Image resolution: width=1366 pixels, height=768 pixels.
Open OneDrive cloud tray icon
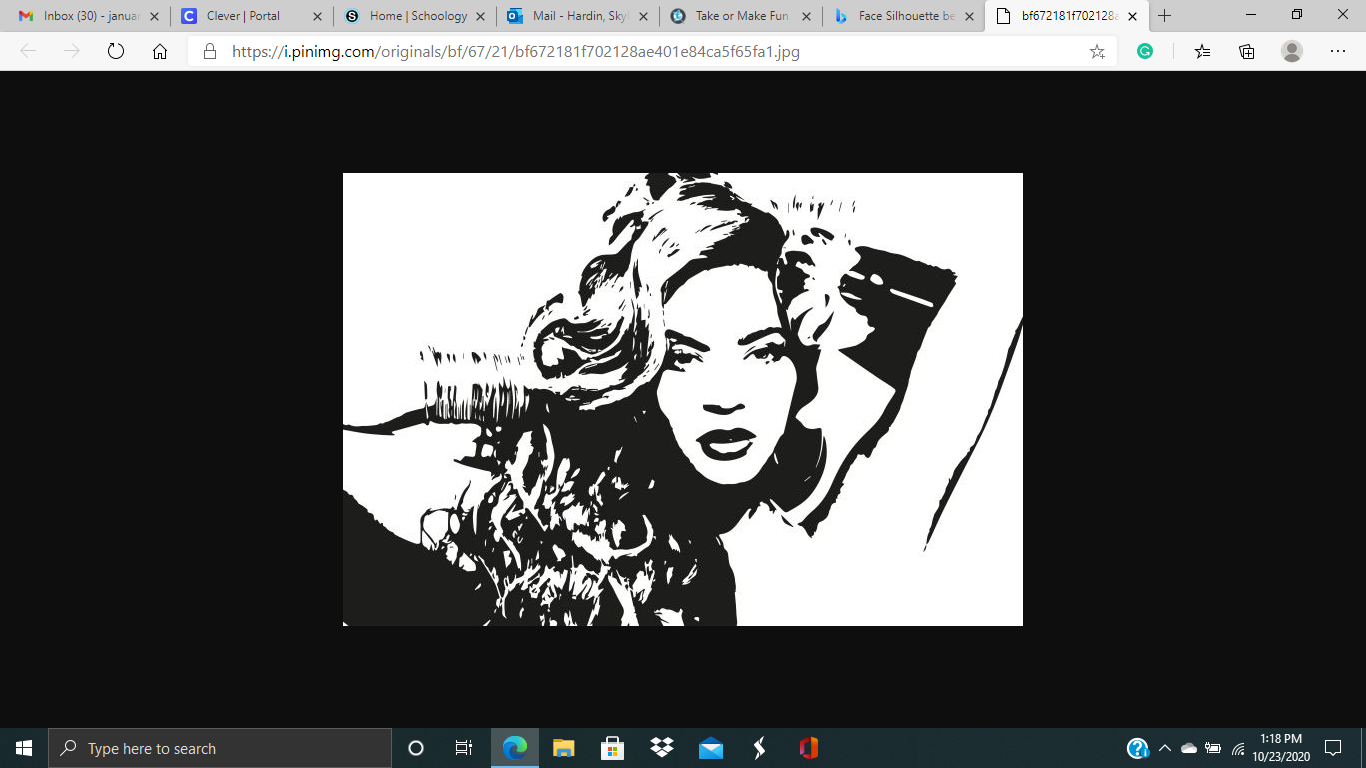[1189, 748]
